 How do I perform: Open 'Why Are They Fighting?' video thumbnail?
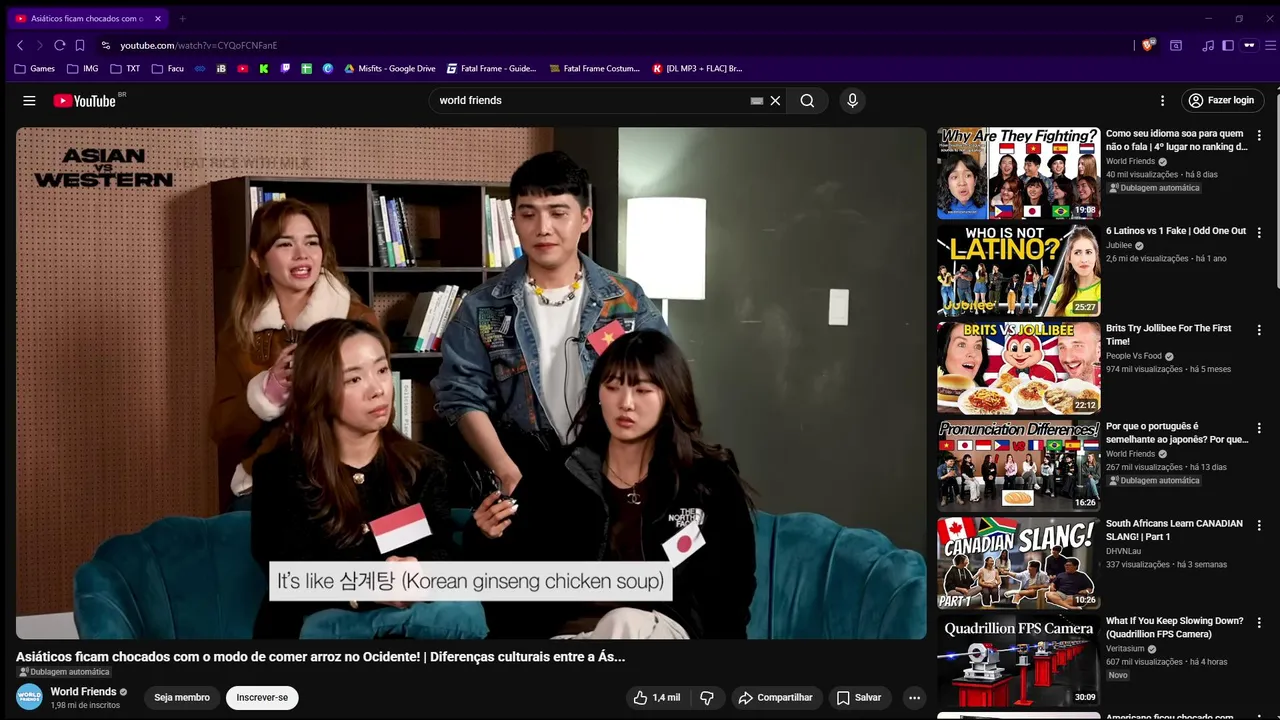coord(1018,173)
